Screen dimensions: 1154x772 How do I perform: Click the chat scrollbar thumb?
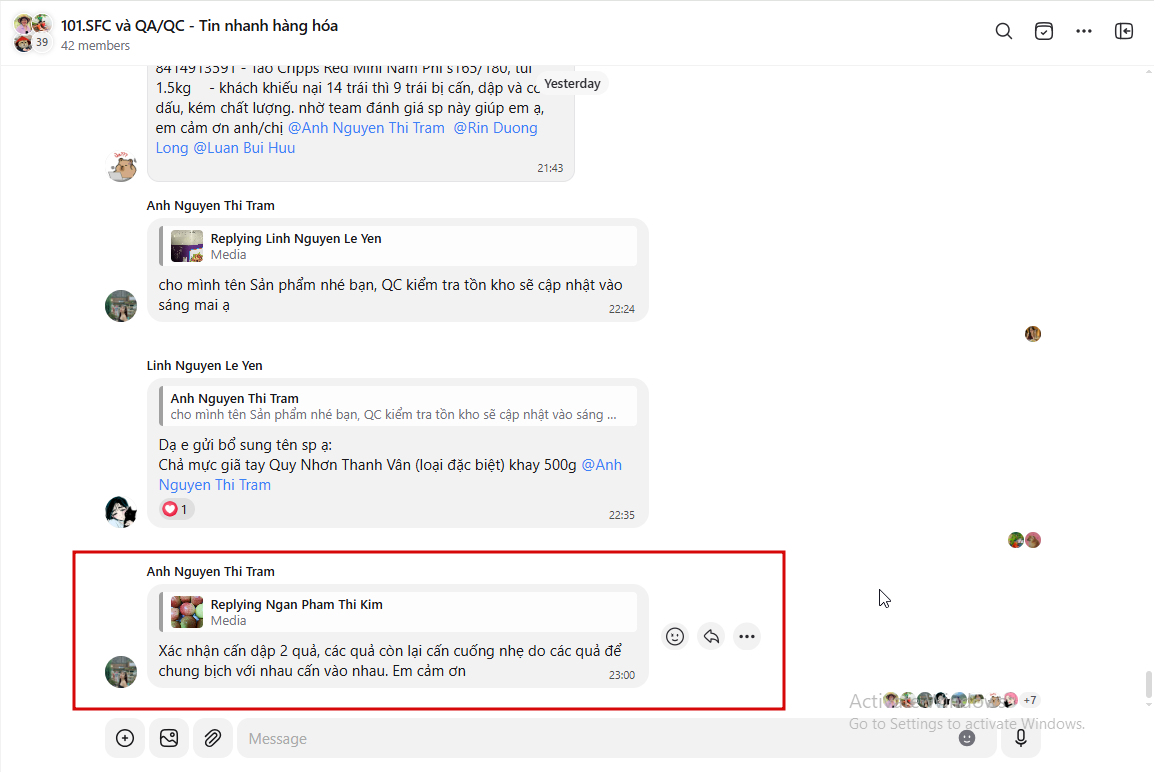1149,684
